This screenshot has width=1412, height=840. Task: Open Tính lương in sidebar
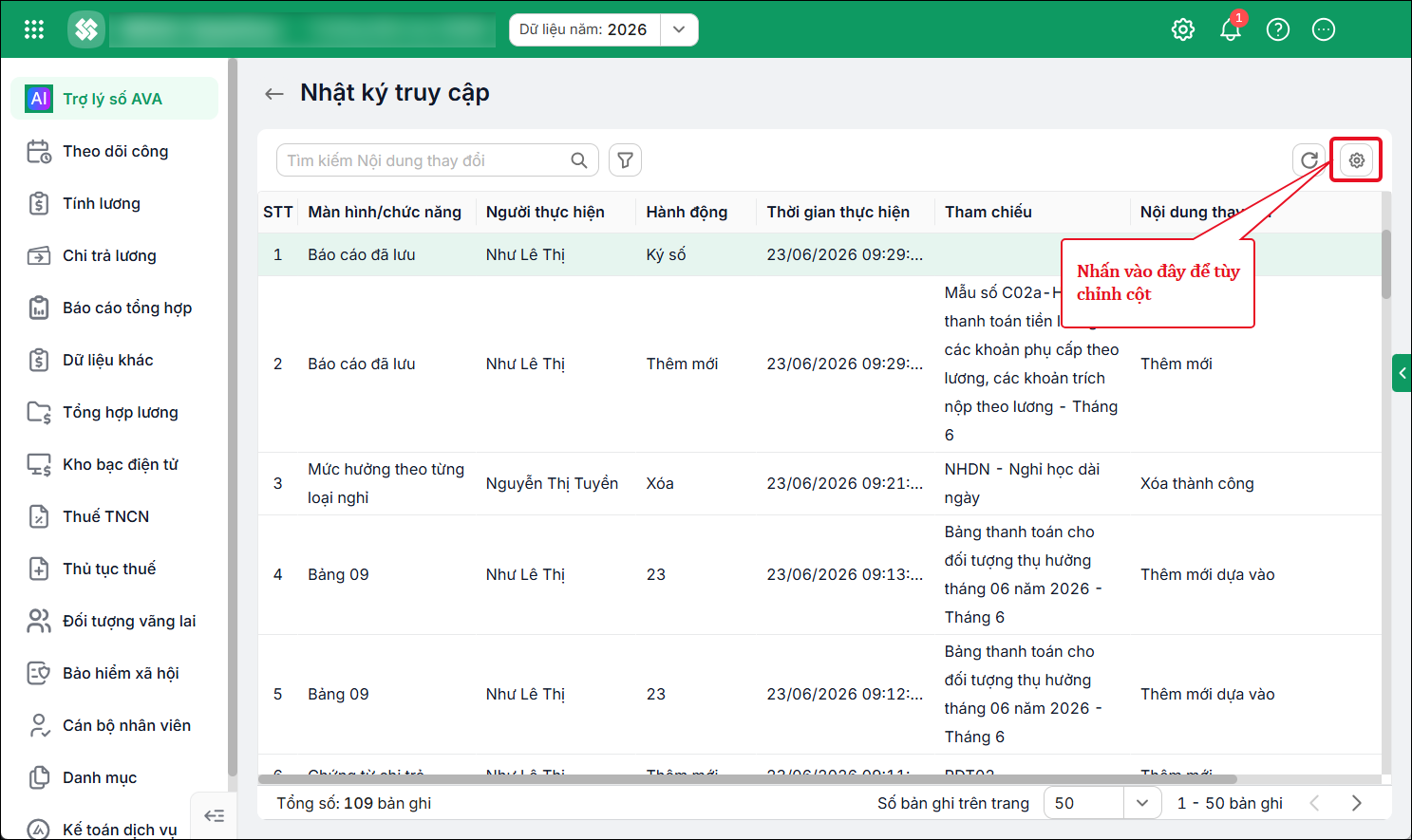114,203
